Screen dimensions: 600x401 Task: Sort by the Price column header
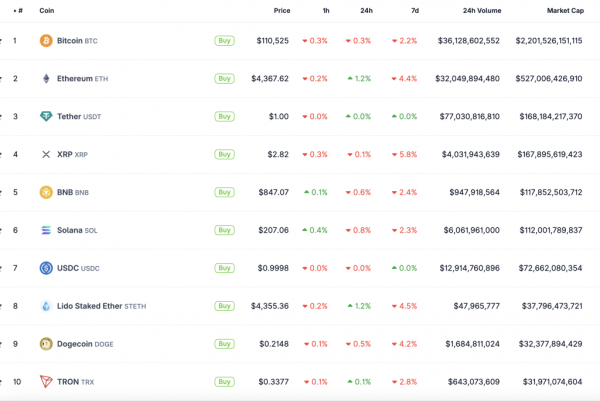[282, 11]
